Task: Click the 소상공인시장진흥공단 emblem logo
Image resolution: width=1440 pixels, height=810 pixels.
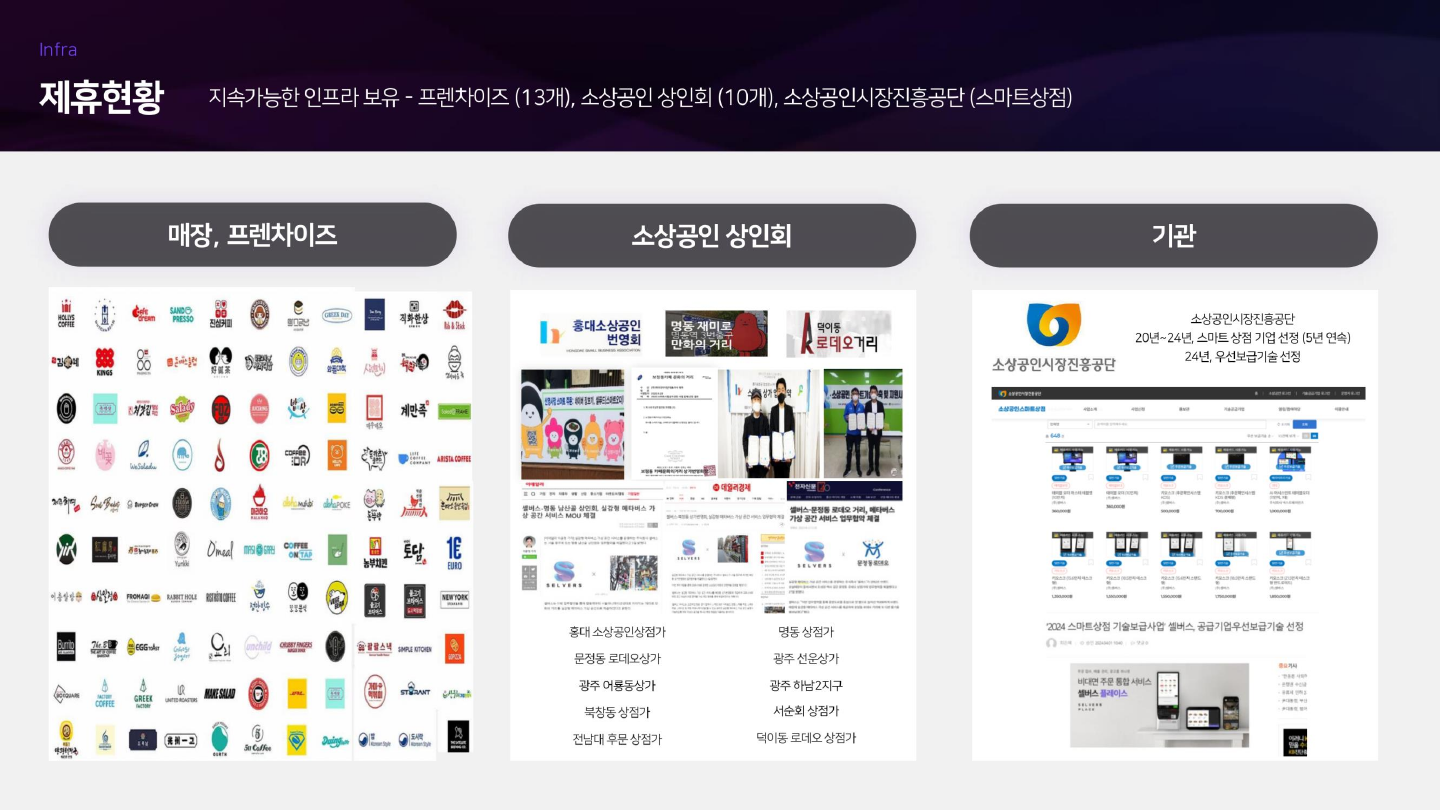Action: click(1052, 326)
